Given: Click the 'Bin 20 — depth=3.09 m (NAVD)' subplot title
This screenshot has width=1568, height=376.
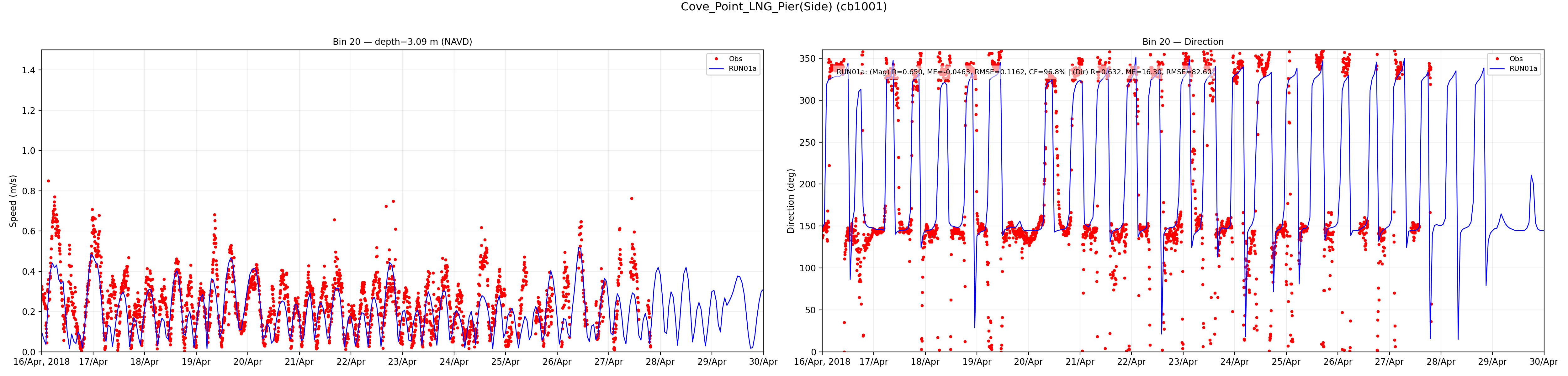Looking at the screenshot, I should pyautogui.click(x=402, y=42).
